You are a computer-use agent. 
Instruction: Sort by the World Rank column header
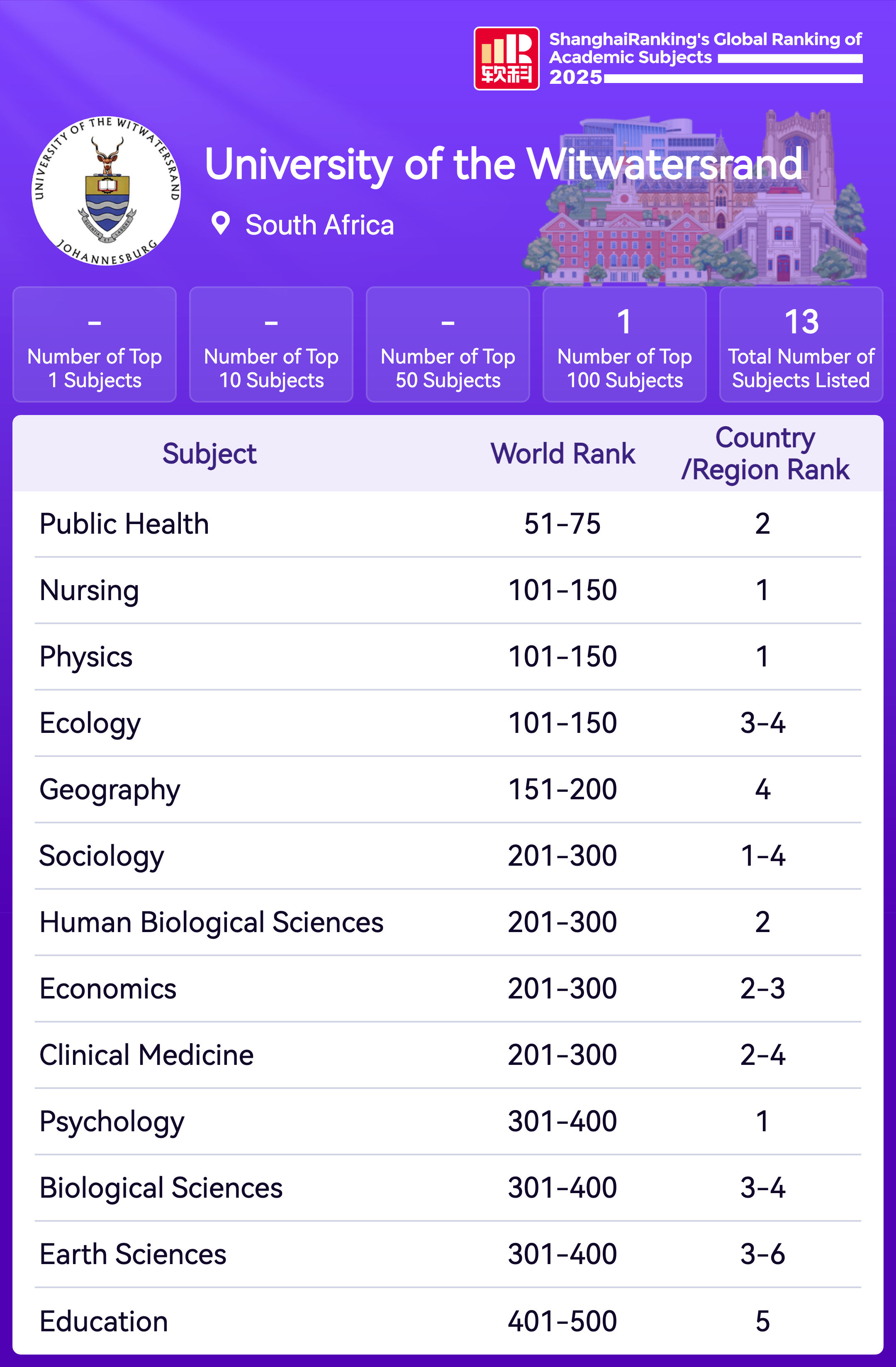[x=562, y=454]
